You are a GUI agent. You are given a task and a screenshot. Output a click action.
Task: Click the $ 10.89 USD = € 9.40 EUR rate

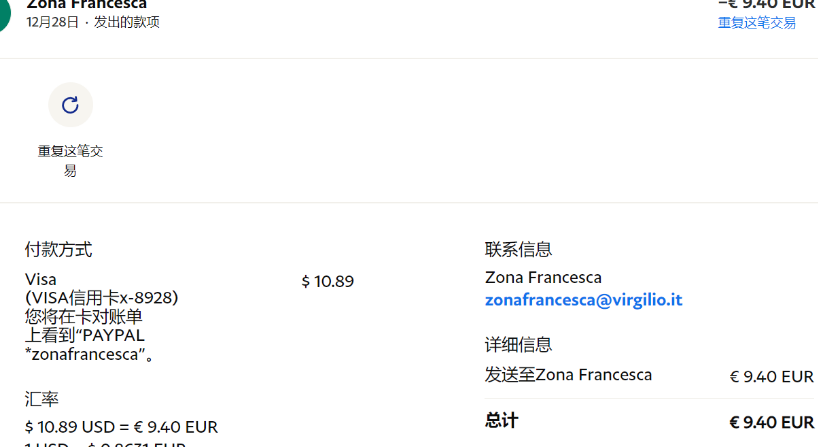coord(121,427)
